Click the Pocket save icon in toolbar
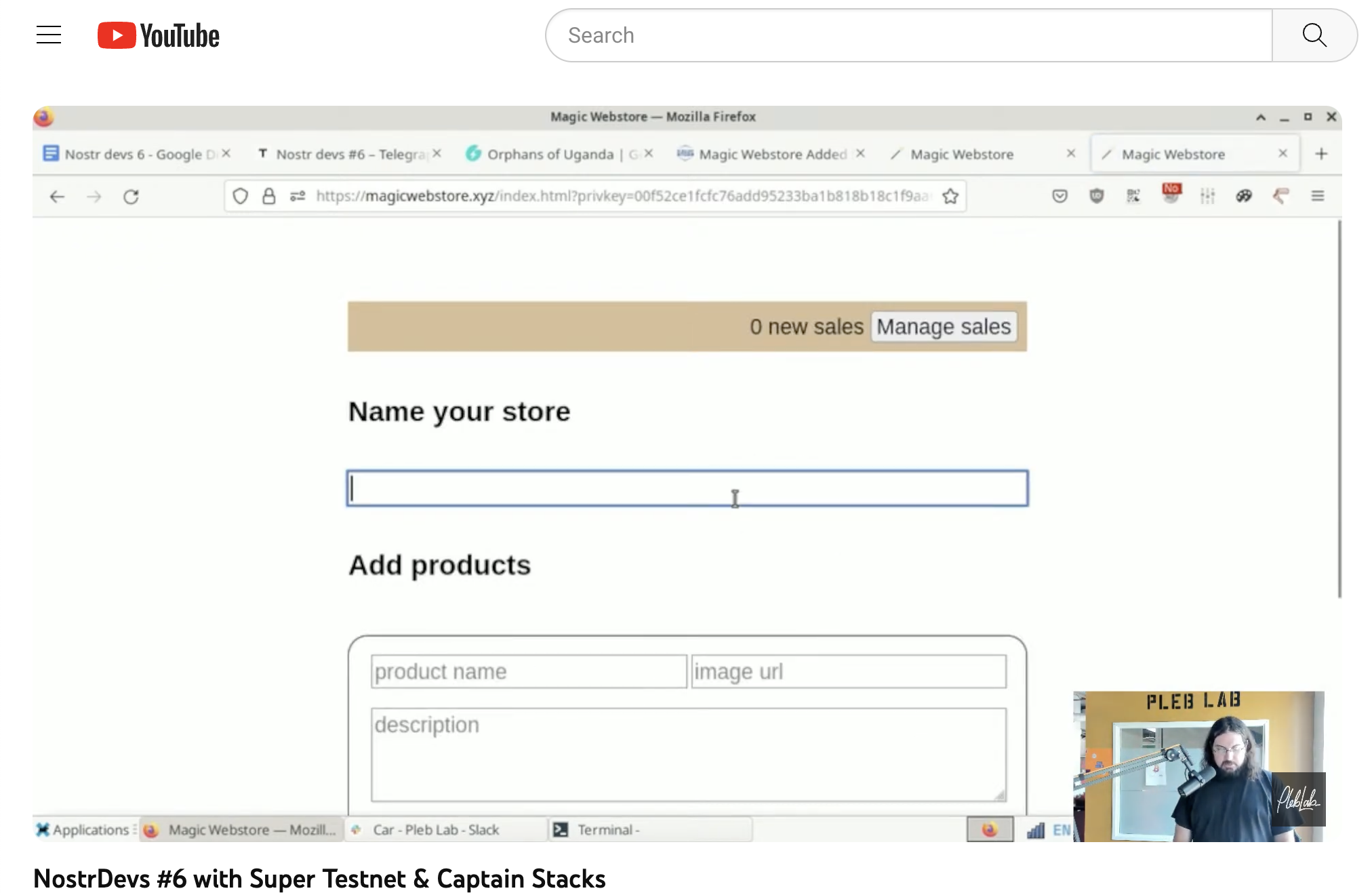Viewport: 1372px width, 895px height. [1060, 197]
